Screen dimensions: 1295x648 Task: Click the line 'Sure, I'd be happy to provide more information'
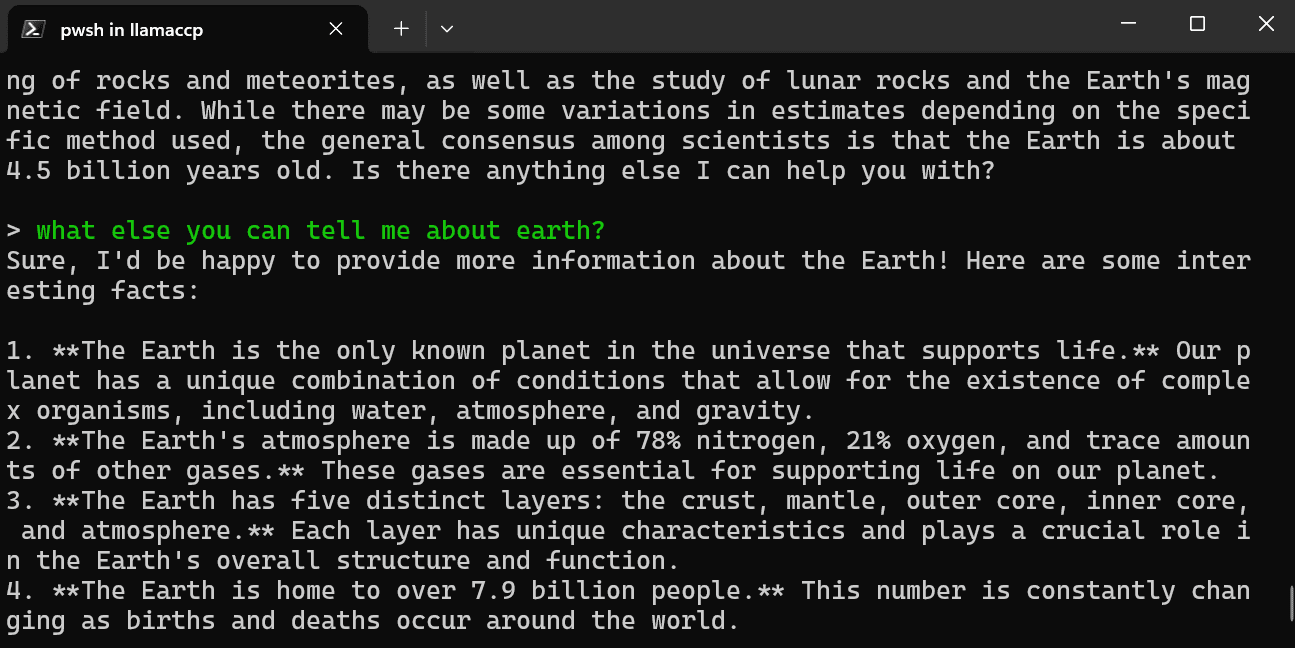tap(628, 261)
